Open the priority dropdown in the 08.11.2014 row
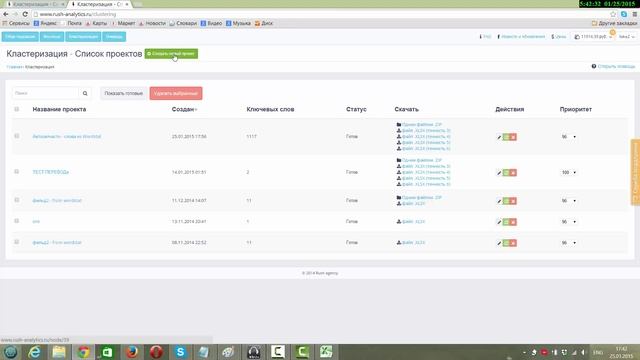 569,242
